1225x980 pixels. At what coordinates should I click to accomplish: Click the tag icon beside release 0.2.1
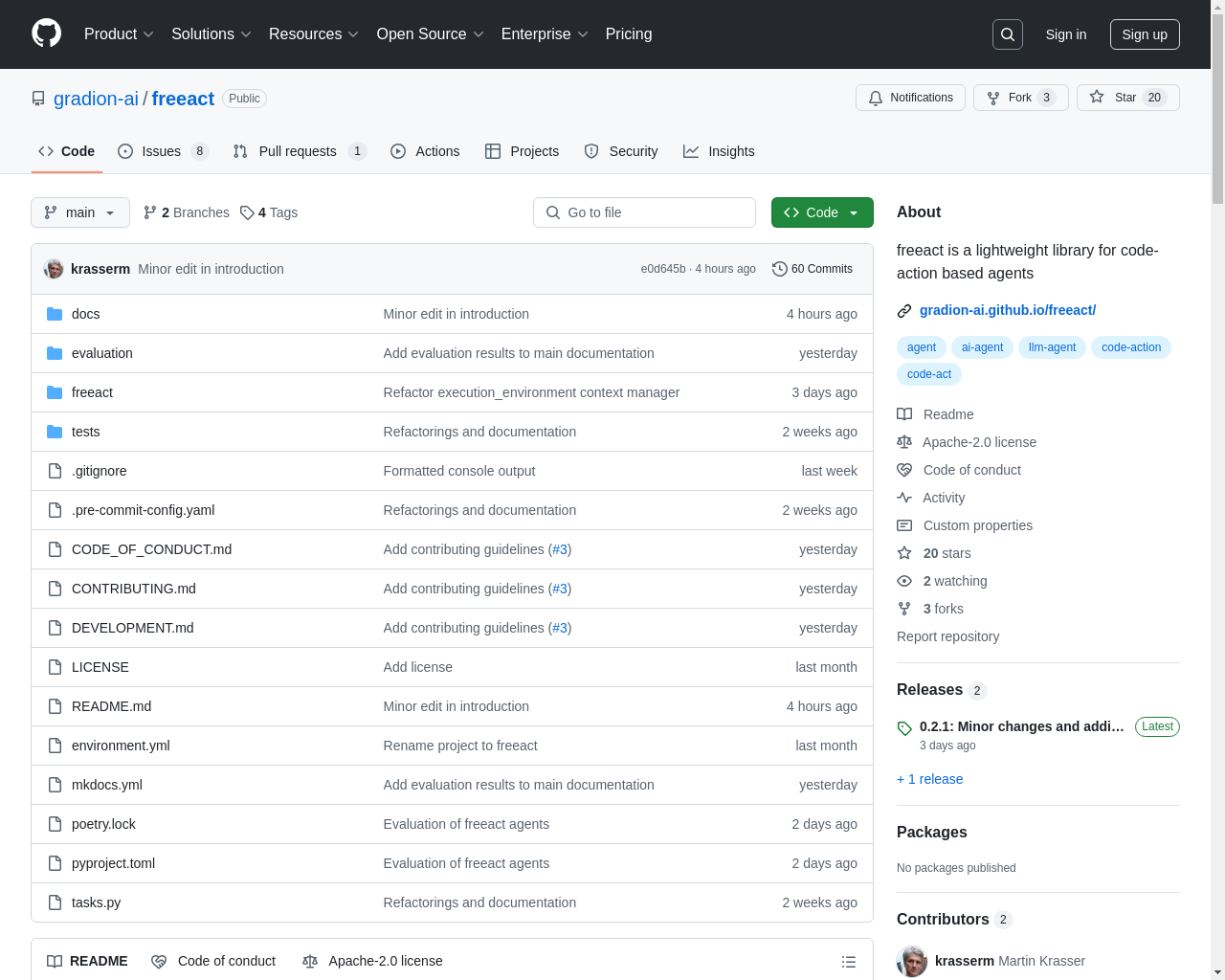pos(904,728)
